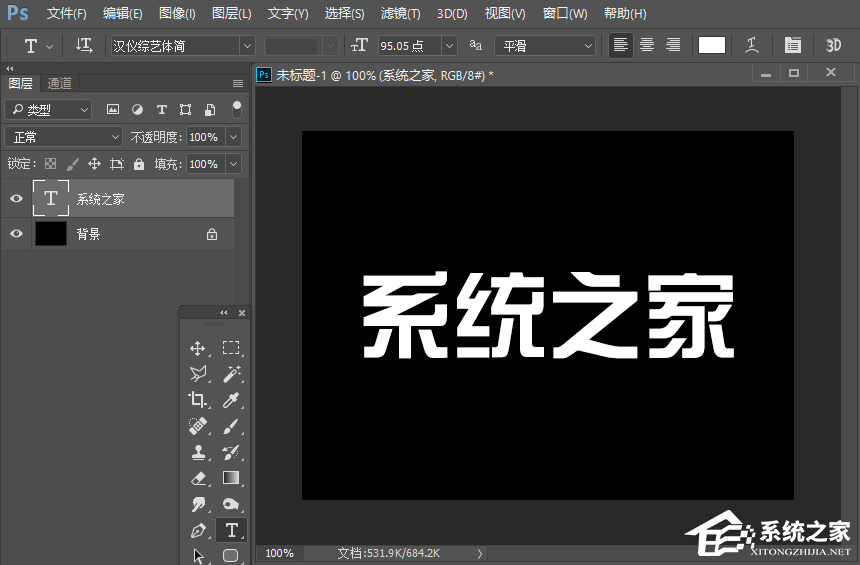Collapse the toolbox panel arrows
860x565 pixels.
tap(224, 313)
